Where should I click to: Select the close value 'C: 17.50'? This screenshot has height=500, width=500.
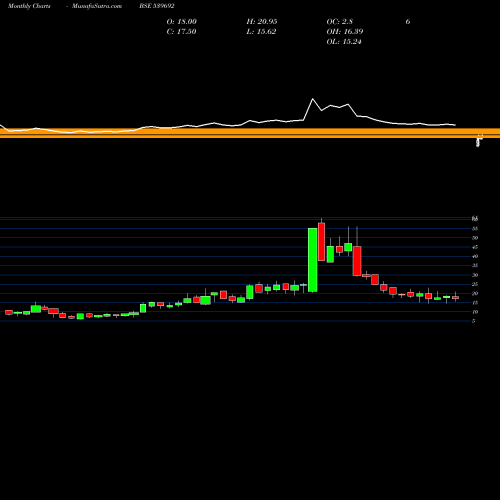pyautogui.click(x=181, y=32)
